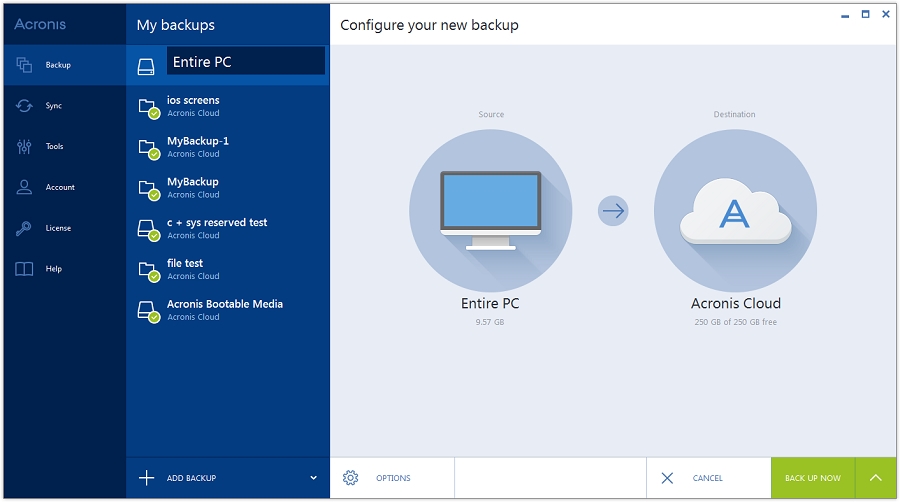Click the folder icon next to MyBackup

click(148, 190)
